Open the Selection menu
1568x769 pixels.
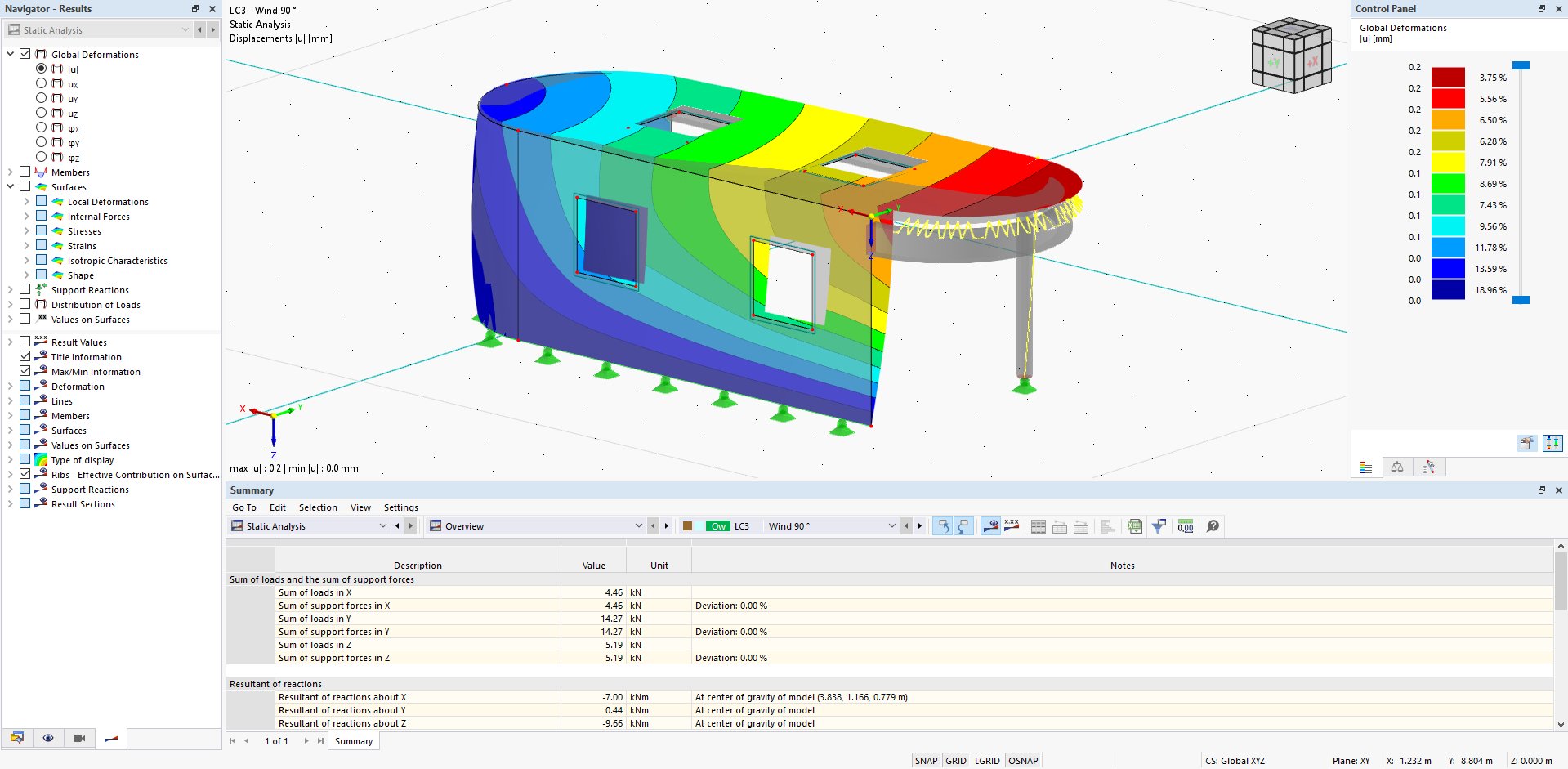[318, 507]
